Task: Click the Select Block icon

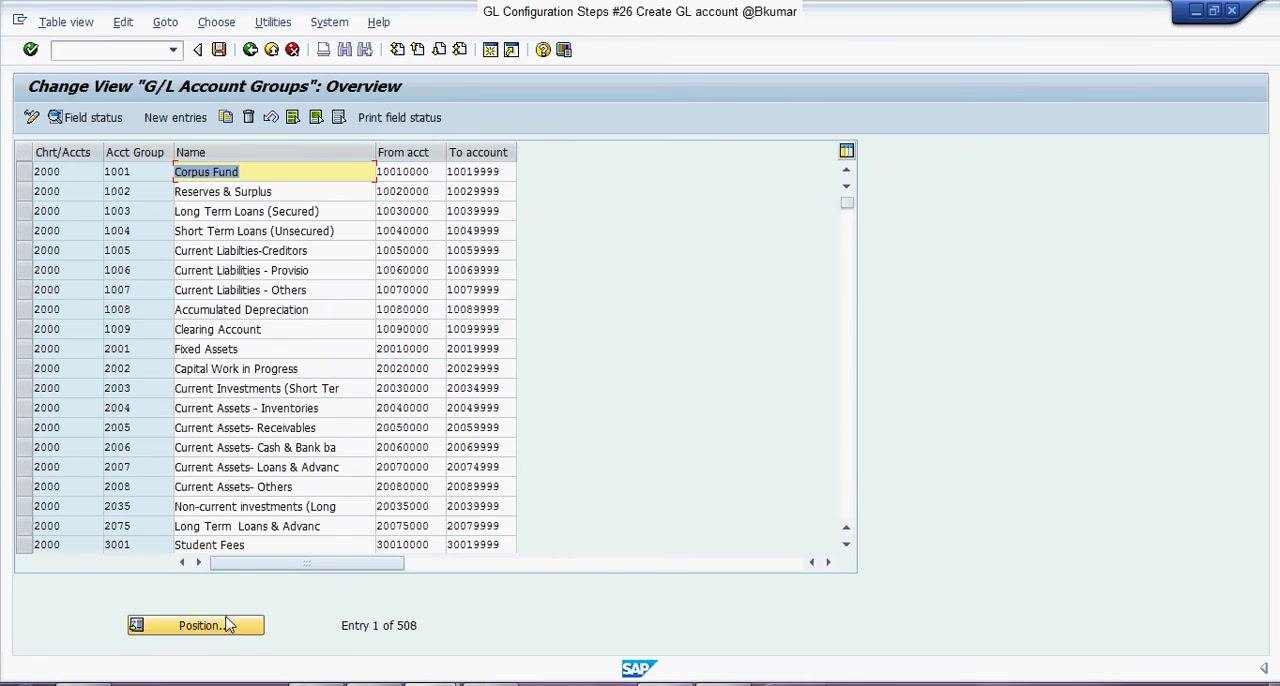Action: point(316,117)
